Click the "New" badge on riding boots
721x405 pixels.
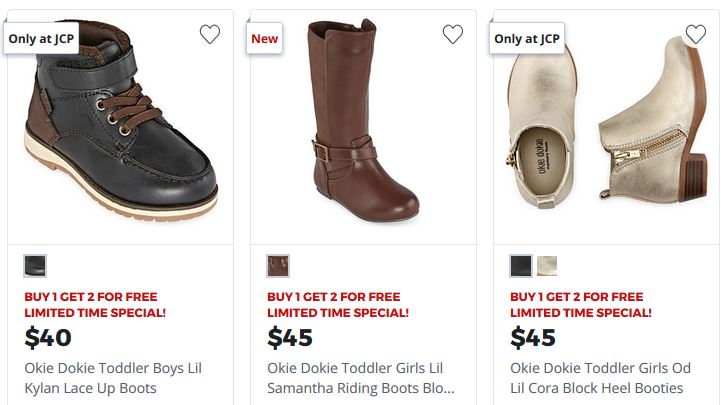(x=265, y=39)
